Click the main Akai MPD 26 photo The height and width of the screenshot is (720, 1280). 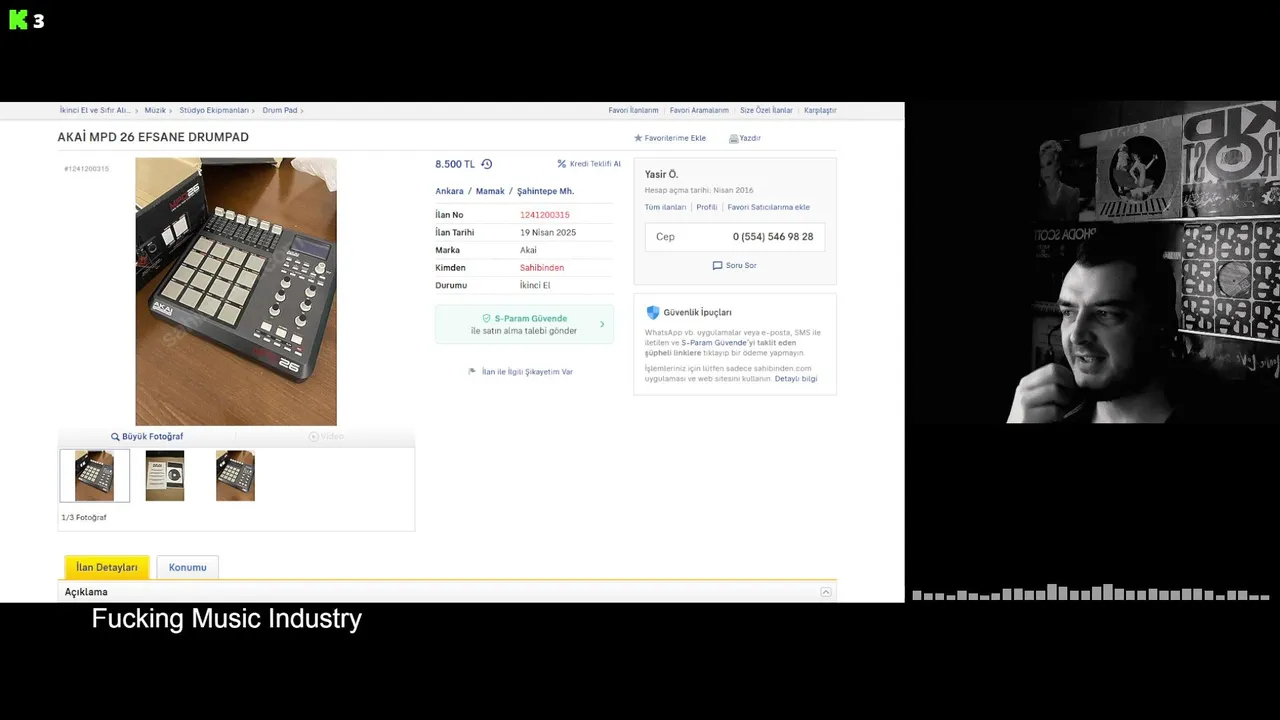tap(236, 292)
